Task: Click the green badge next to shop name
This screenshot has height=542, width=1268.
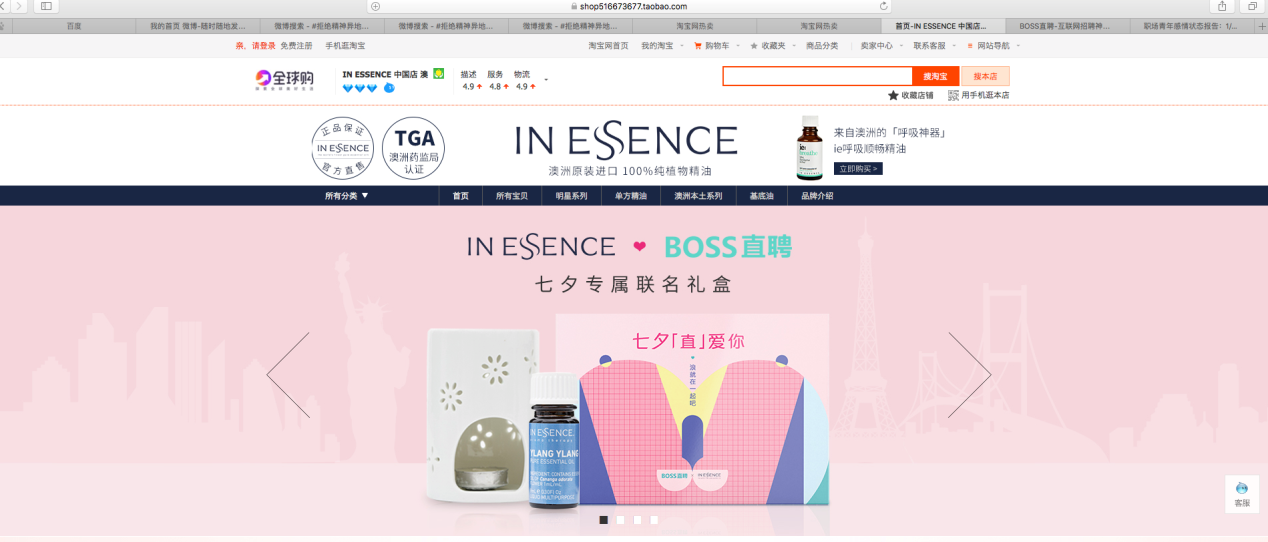Action: pyautogui.click(x=438, y=73)
